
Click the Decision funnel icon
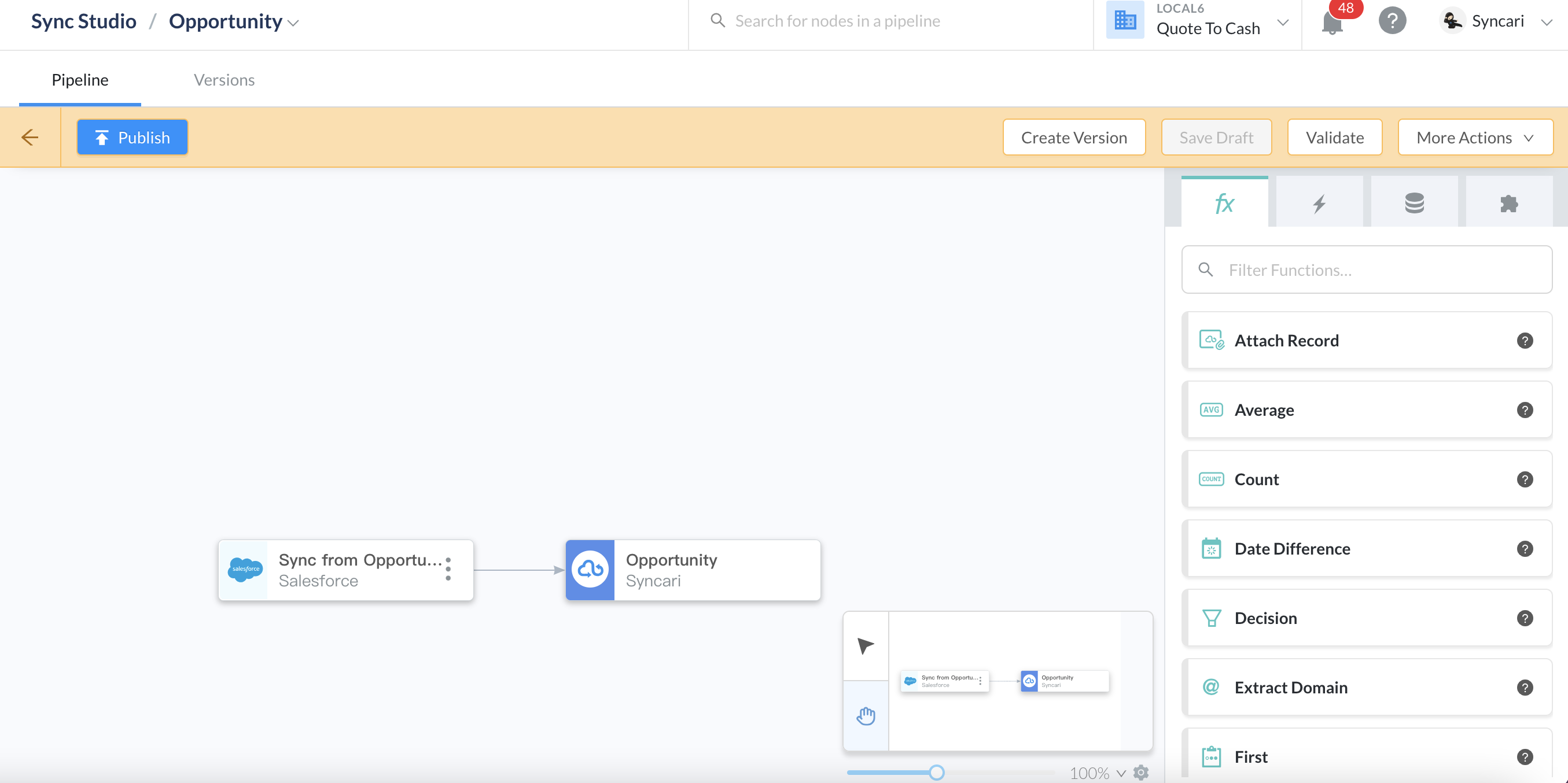point(1212,618)
